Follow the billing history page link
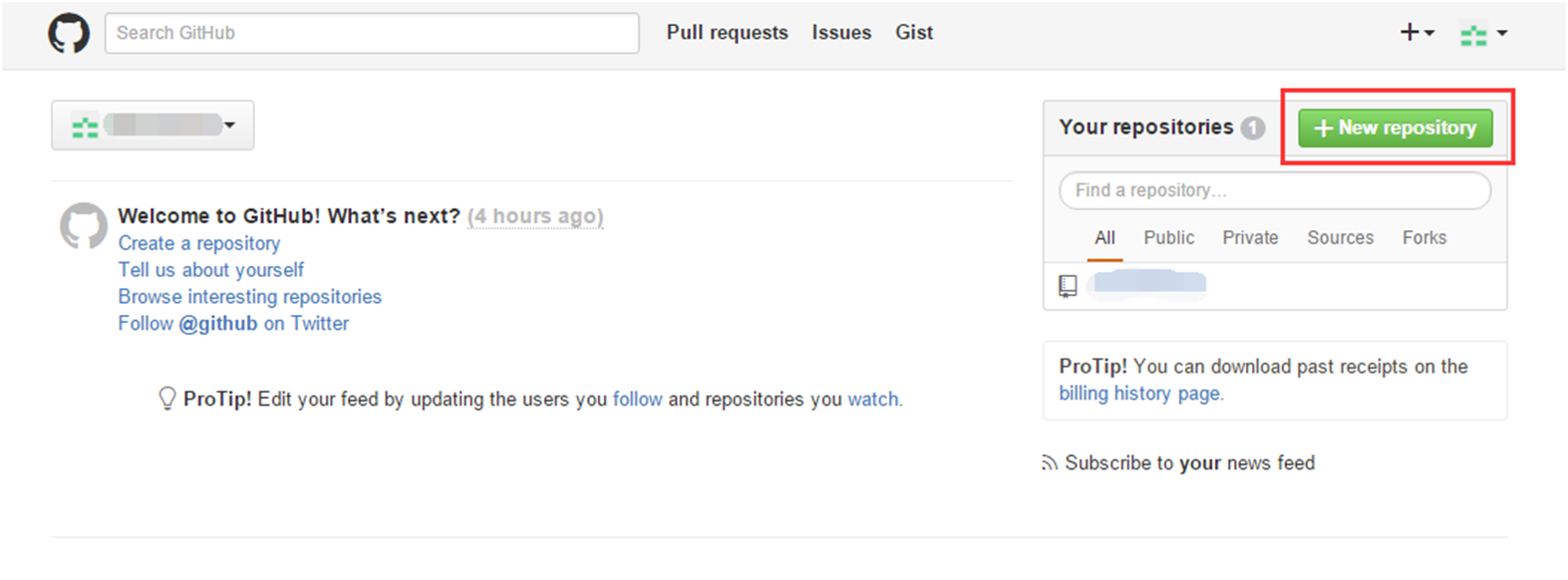 tap(1139, 394)
